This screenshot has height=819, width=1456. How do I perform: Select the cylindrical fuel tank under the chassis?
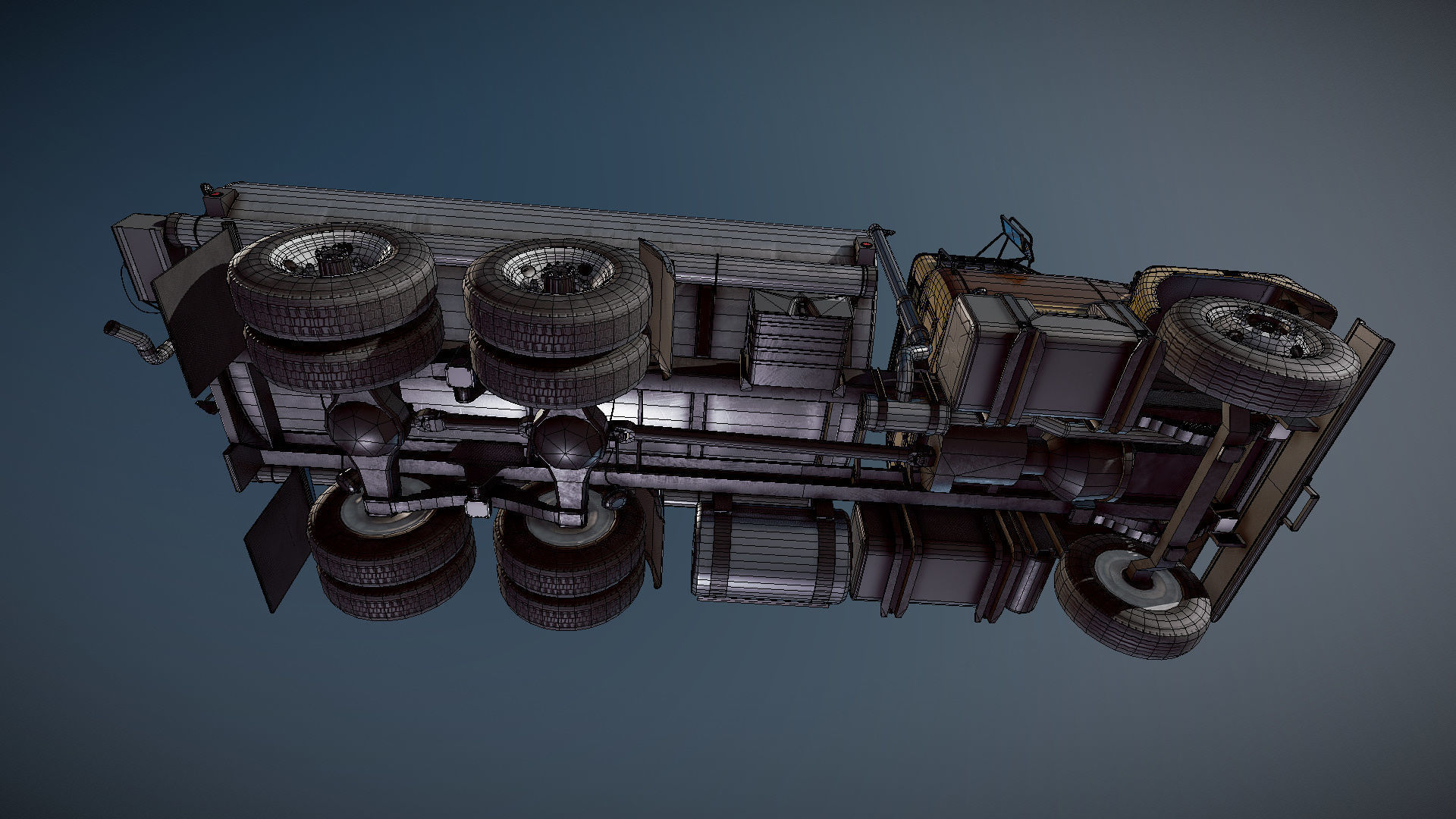[x=770, y=556]
